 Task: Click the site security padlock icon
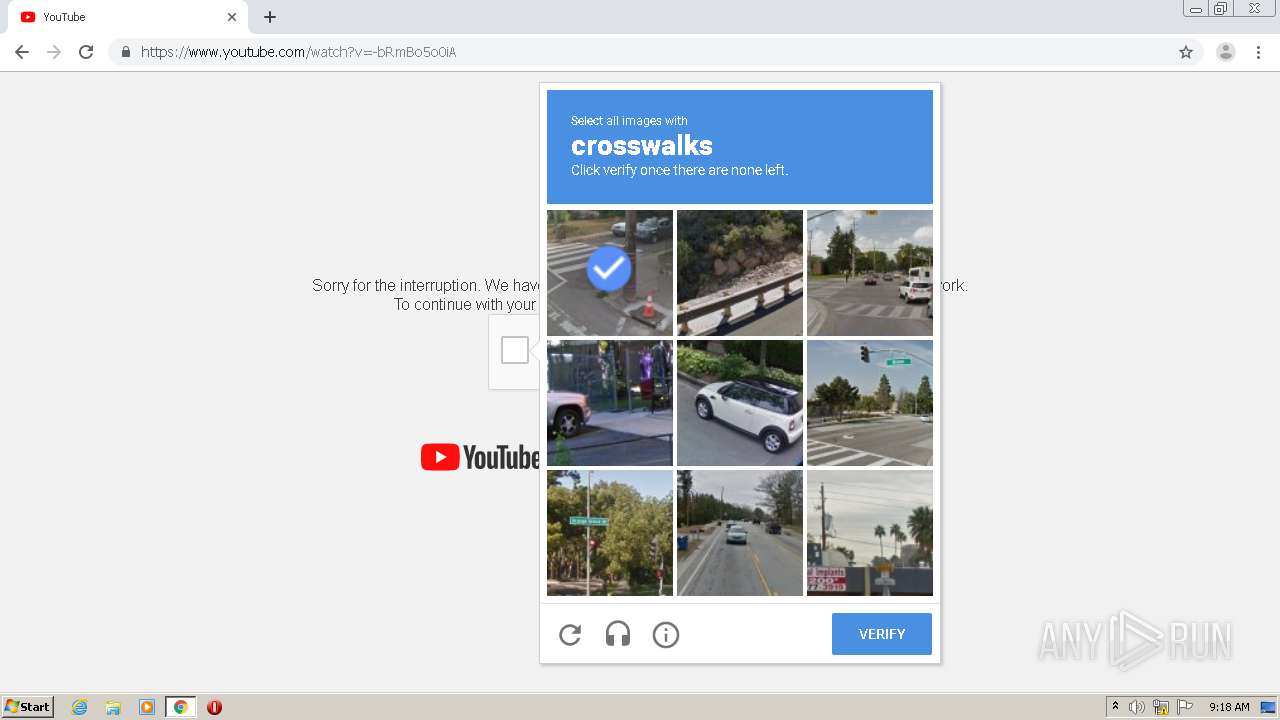pos(126,52)
